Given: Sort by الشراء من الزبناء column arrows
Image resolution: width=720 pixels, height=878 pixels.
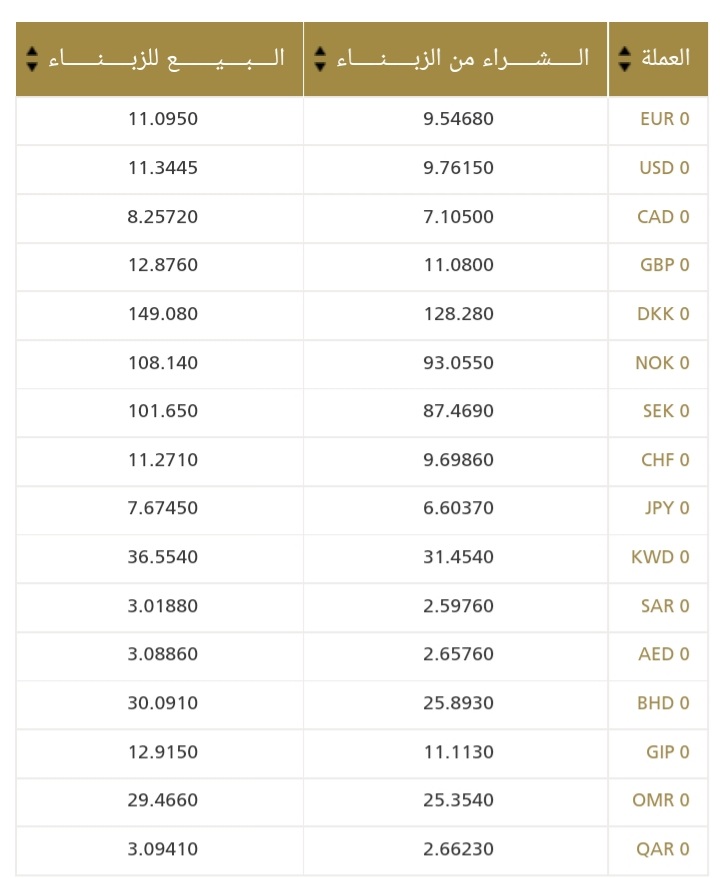Looking at the screenshot, I should click(320, 59).
